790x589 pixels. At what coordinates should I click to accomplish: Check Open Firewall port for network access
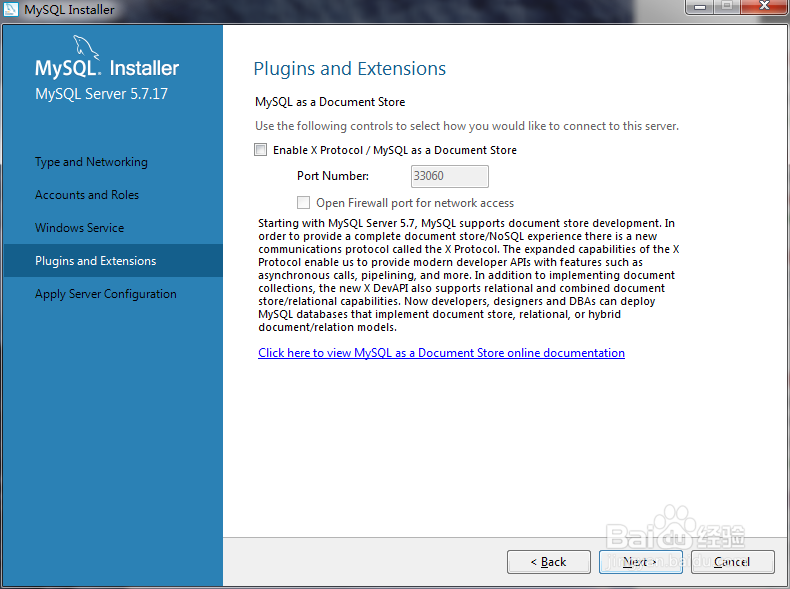pos(303,203)
